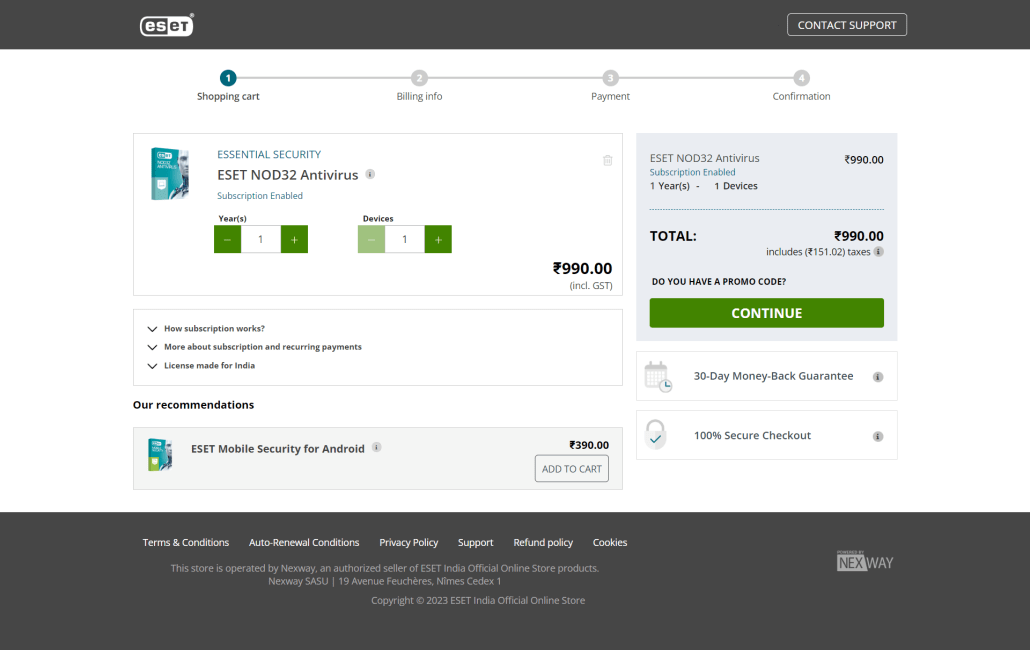Viewport: 1030px width, 650px height.
Task: Go to step 4 Confirmation
Action: (x=801, y=86)
